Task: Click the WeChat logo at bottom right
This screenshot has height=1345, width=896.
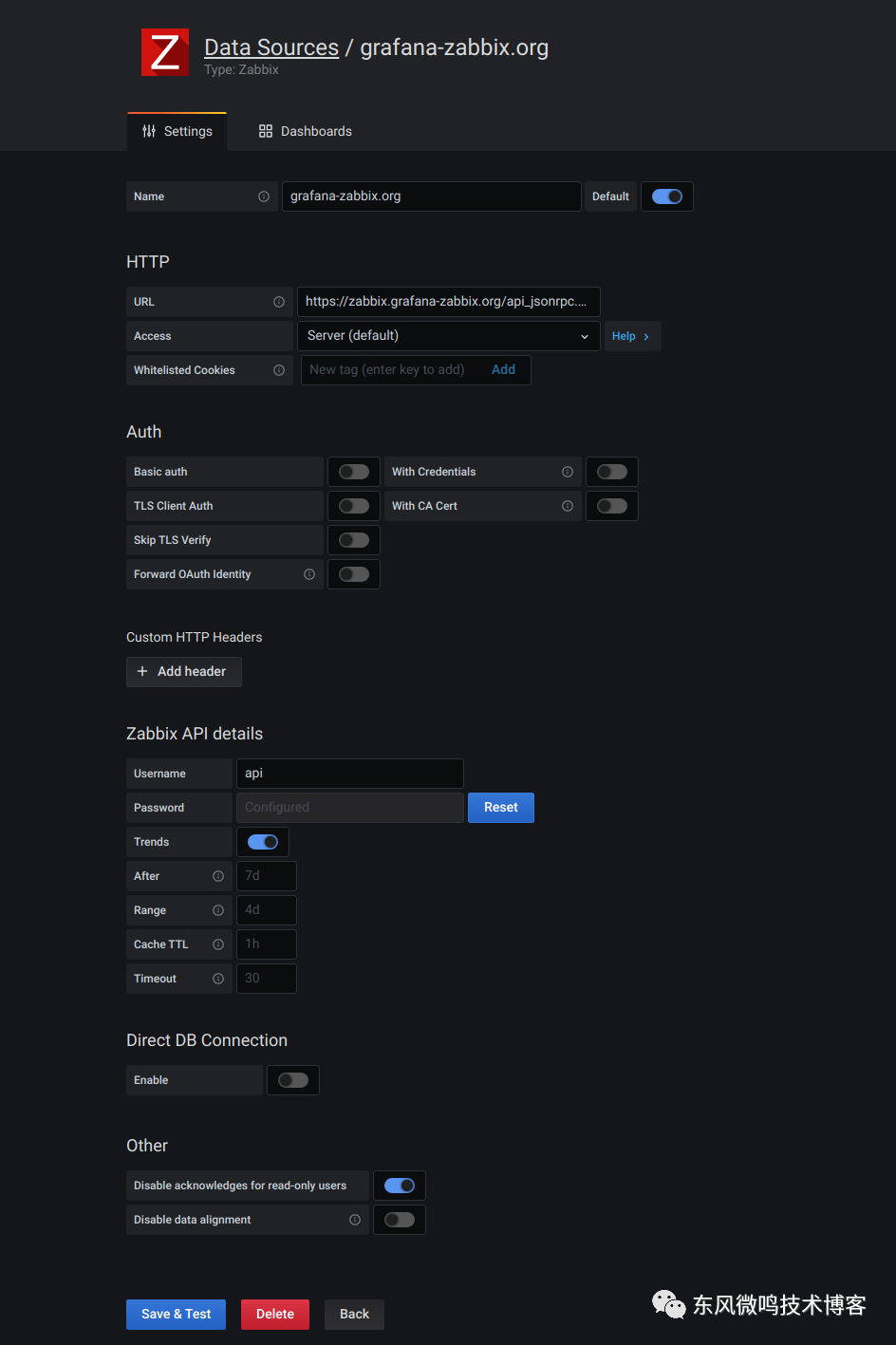Action: (x=667, y=1305)
